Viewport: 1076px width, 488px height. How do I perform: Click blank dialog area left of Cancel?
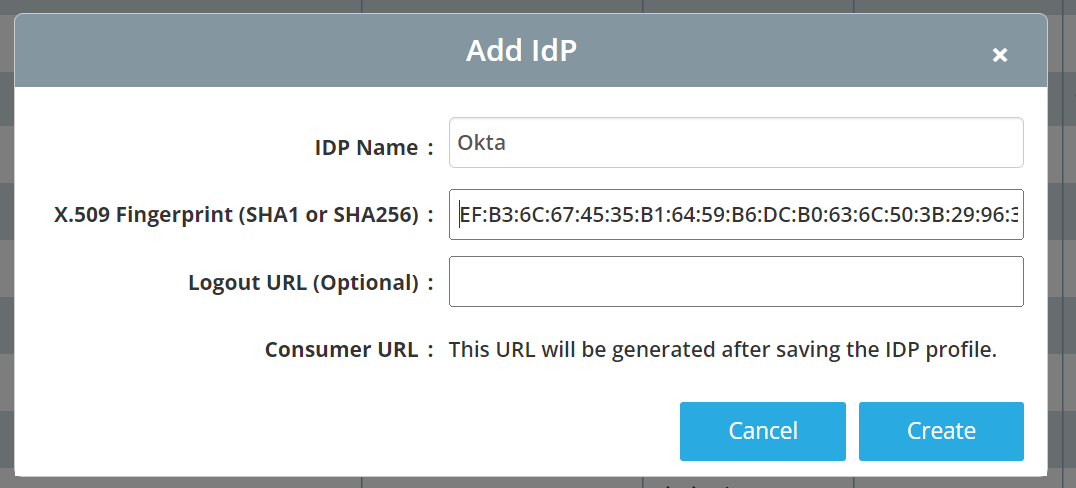pyautogui.click(x=343, y=431)
